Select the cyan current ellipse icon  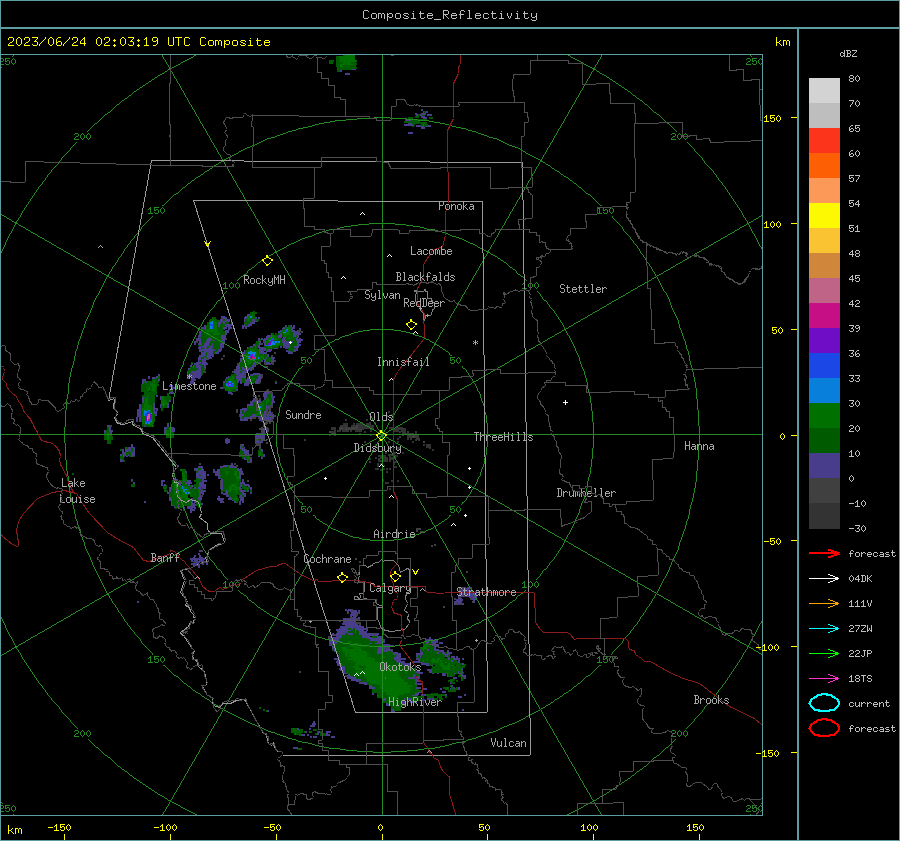click(824, 703)
